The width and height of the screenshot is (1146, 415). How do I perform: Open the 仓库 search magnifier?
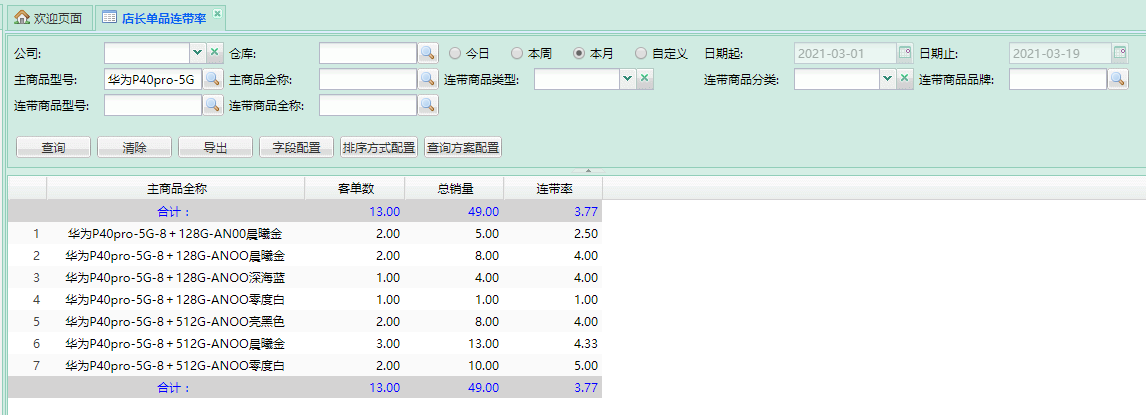pyautogui.click(x=428, y=53)
